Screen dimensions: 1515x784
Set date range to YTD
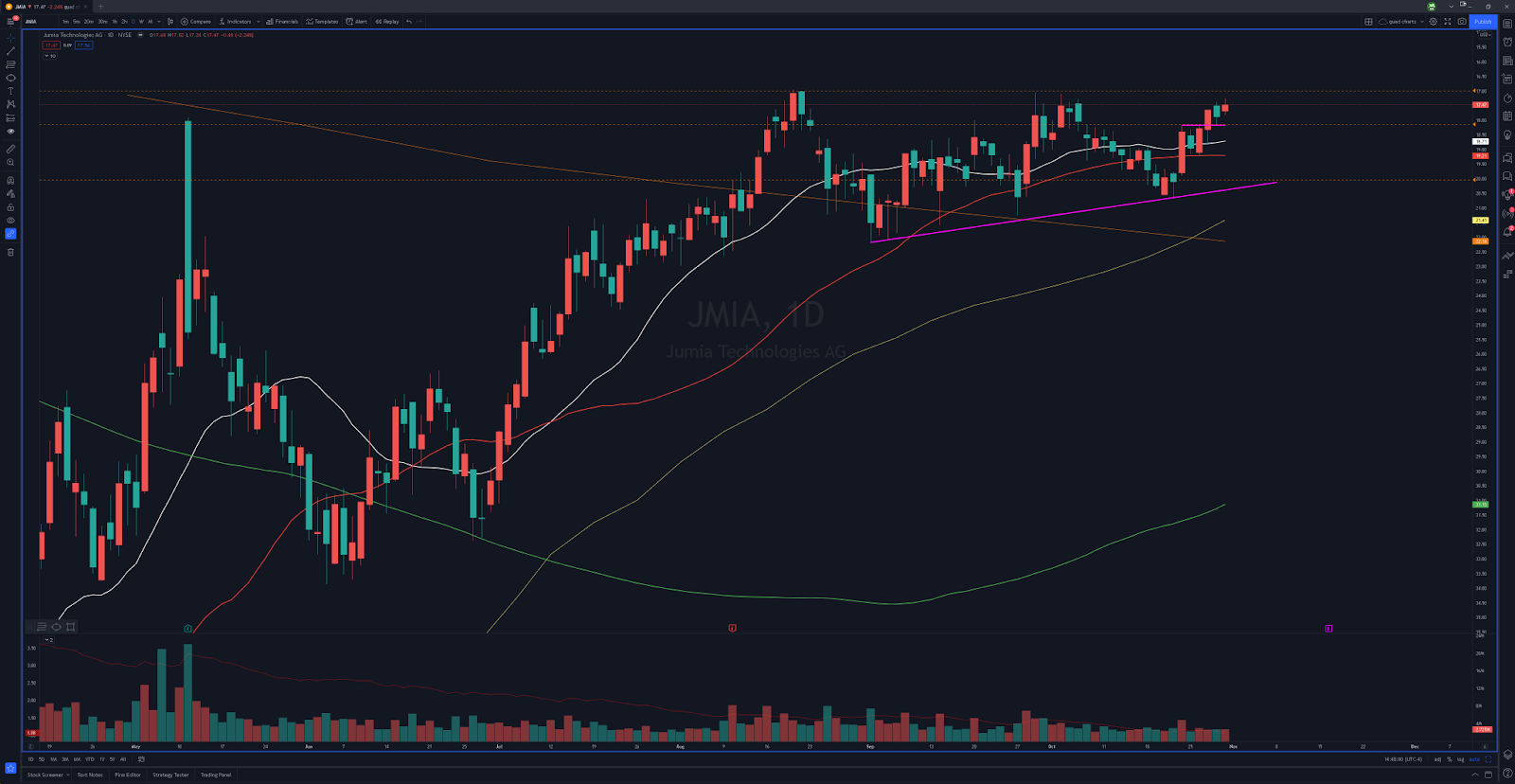click(90, 759)
